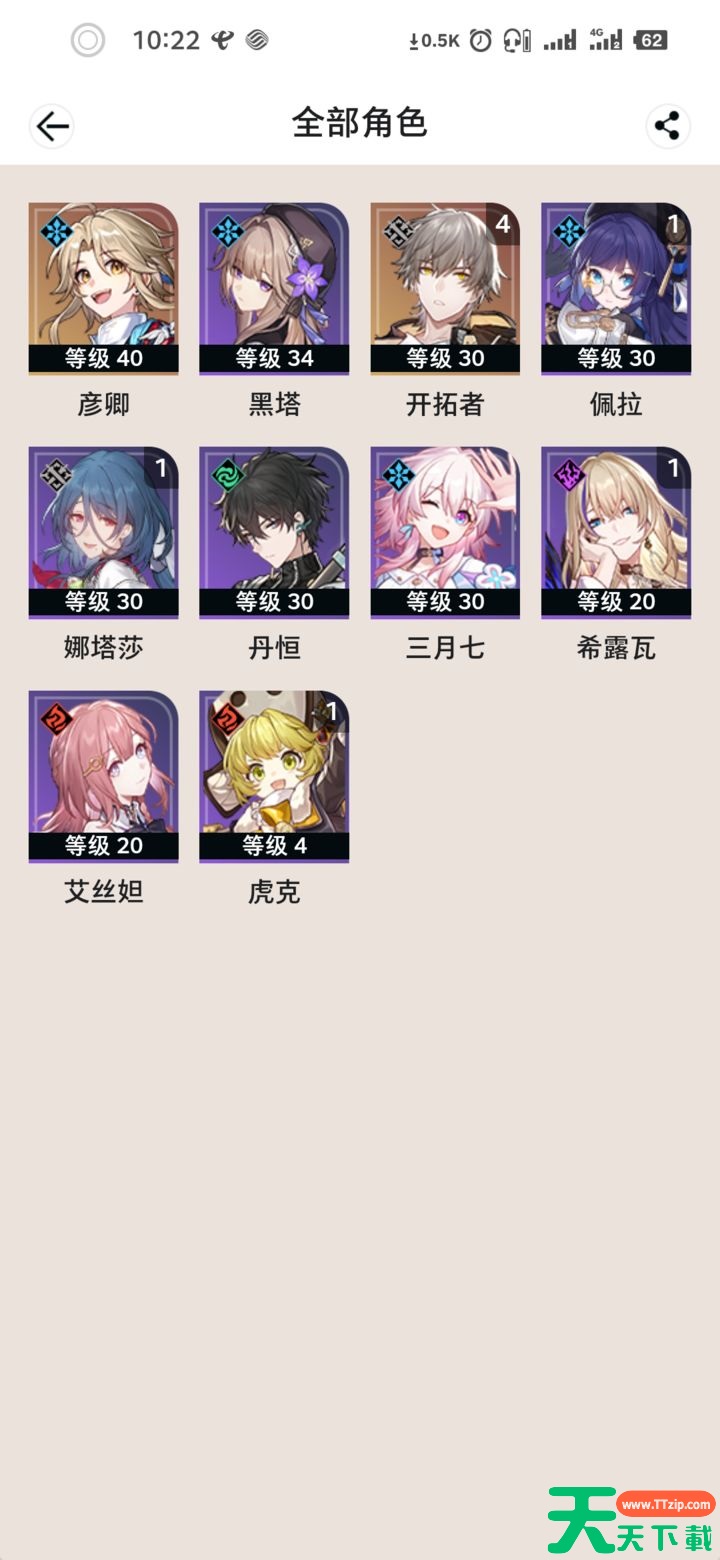
Task: Click the ice element icon on 佩拉
Action: point(570,232)
